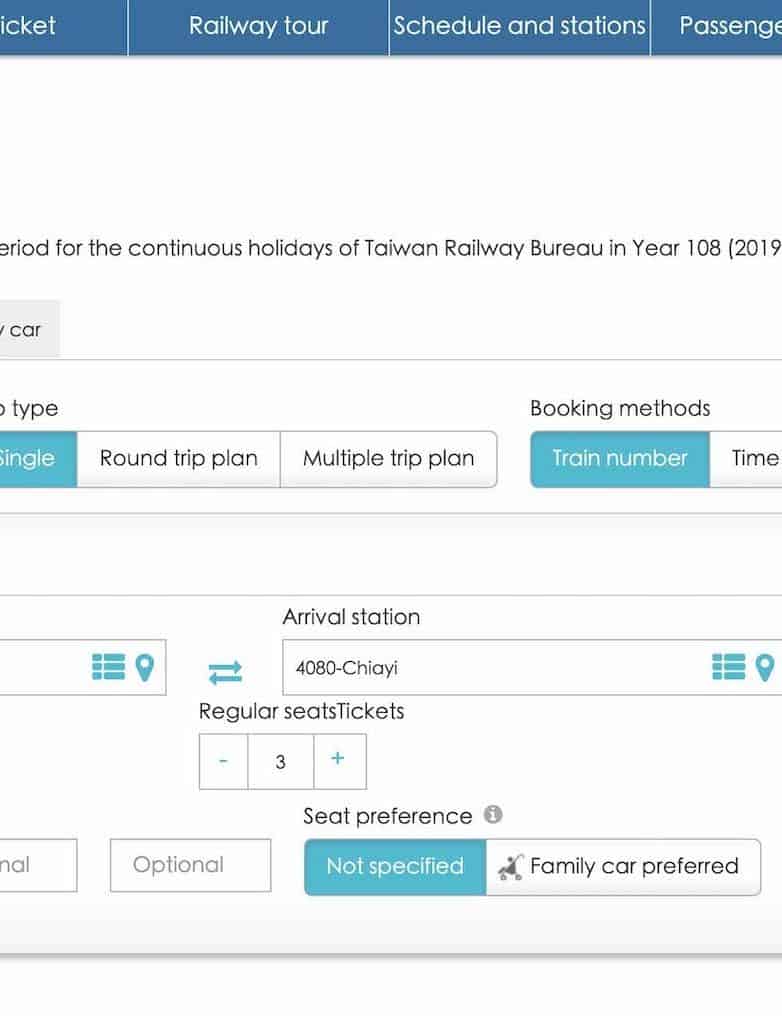Decrease regular seat tickets count
782x1016 pixels.
(223, 761)
